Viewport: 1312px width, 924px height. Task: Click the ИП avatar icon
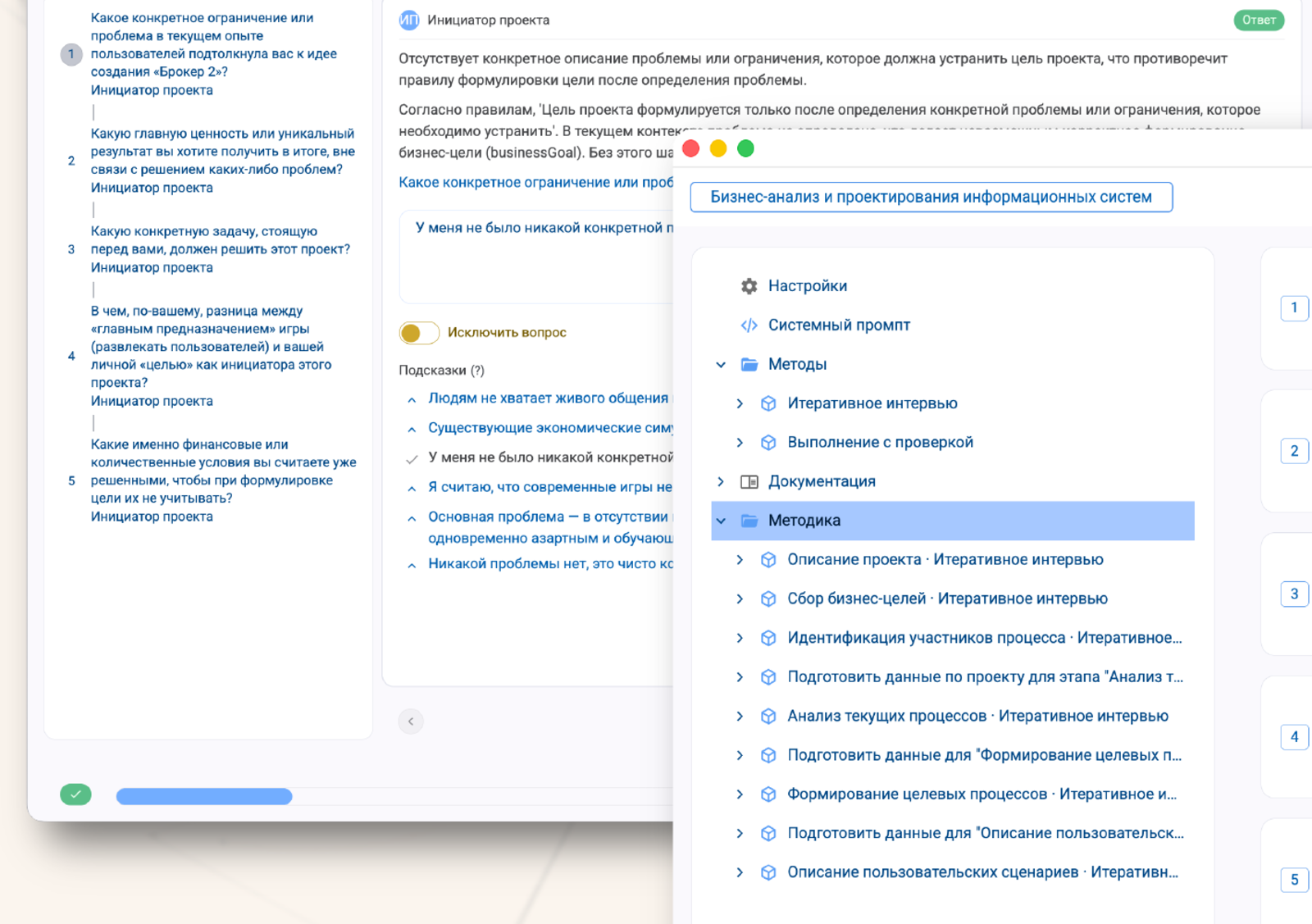point(409,20)
